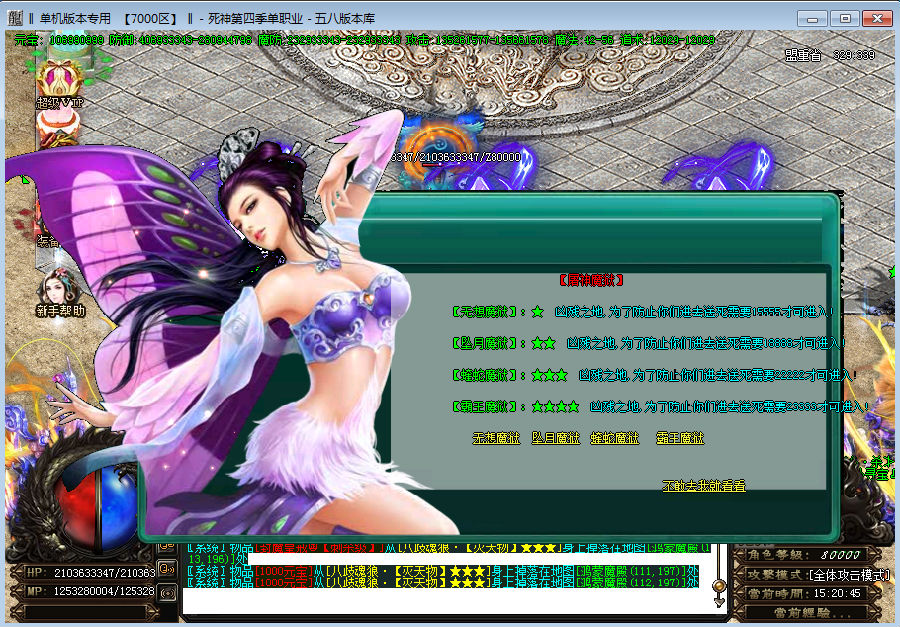The width and height of the screenshot is (900, 627).
Task: Click the 新手帮助 helper portrait icon
Action: pyautogui.click(x=60, y=290)
